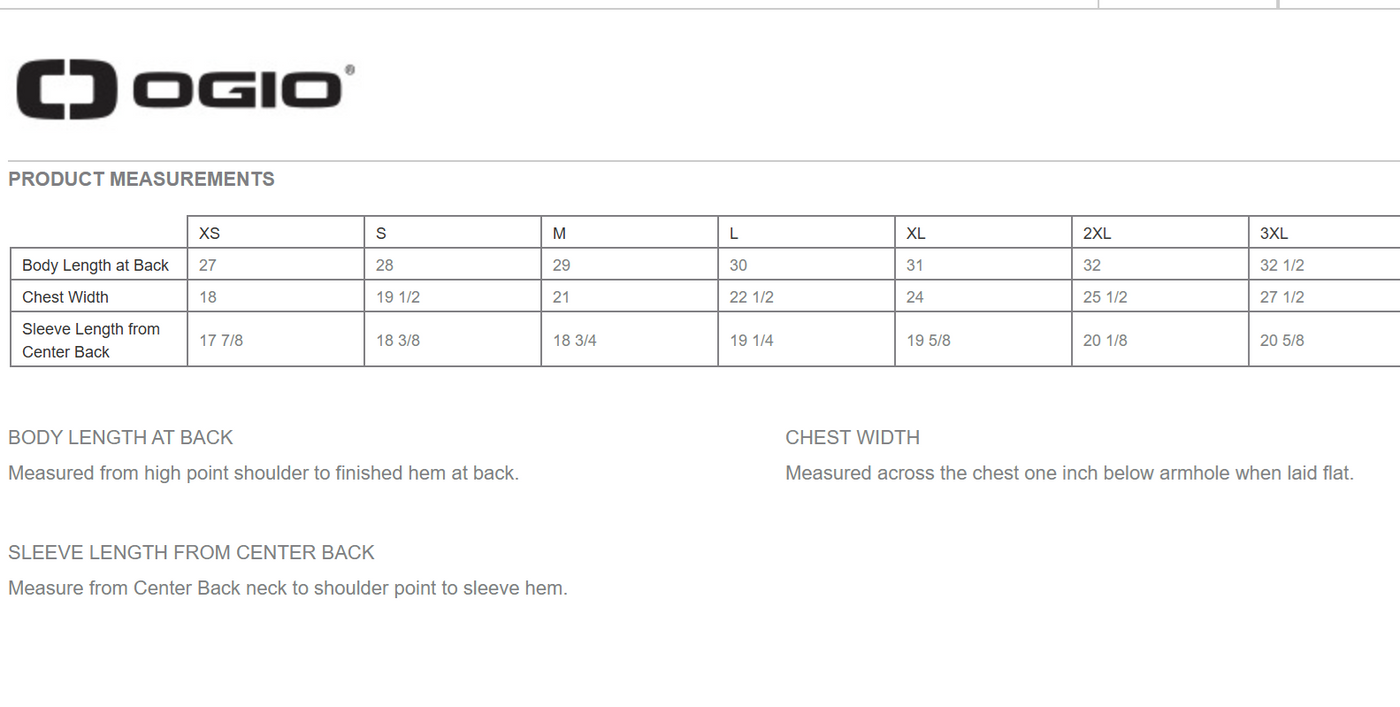The height and width of the screenshot is (707, 1400).
Task: Click the Sleeve Length from Center Back row label
Action: [91, 340]
